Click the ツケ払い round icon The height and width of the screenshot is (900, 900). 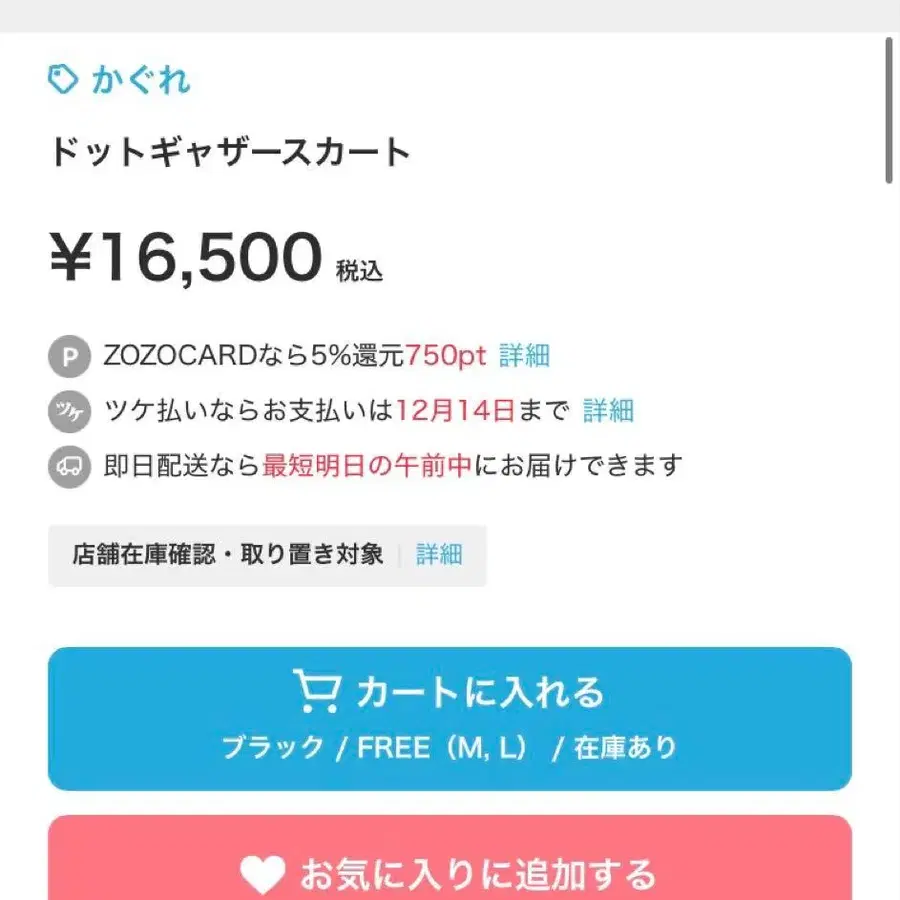[69, 411]
